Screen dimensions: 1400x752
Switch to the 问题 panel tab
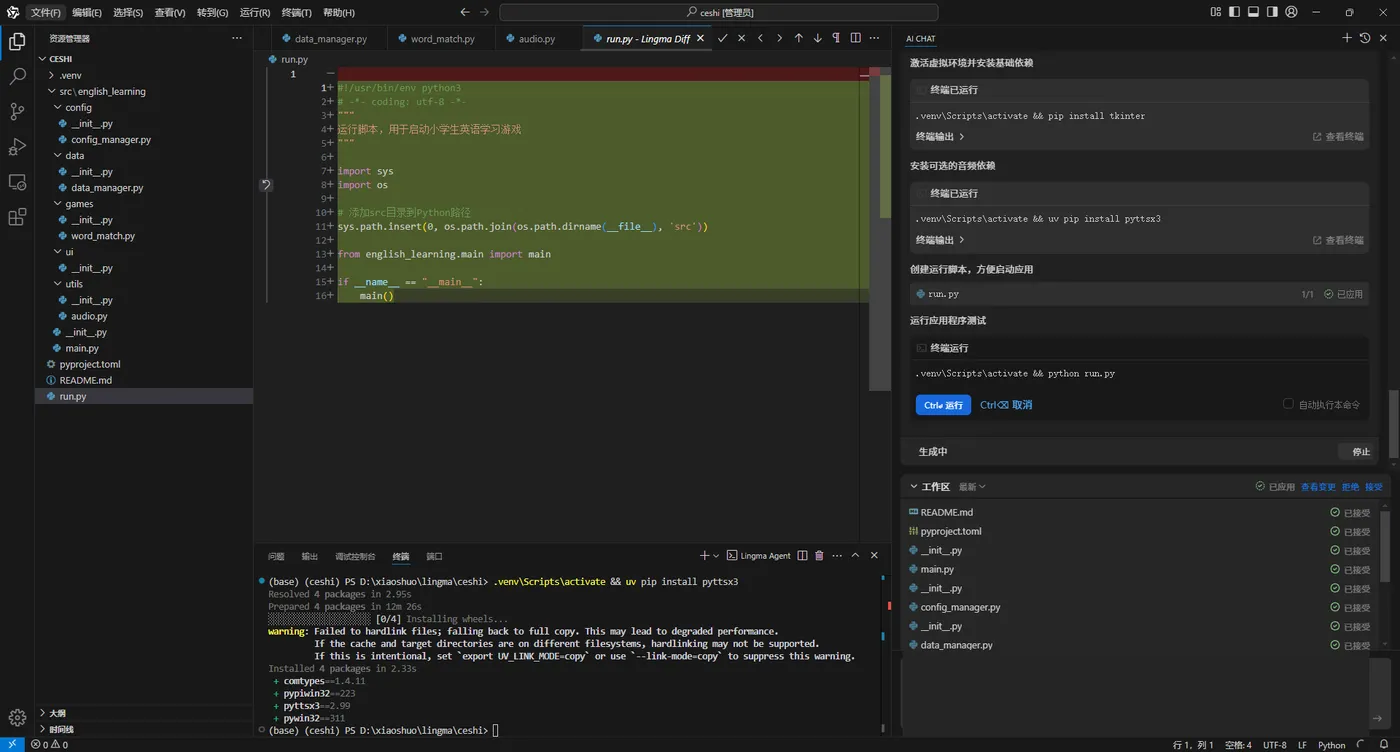[x=276, y=556]
